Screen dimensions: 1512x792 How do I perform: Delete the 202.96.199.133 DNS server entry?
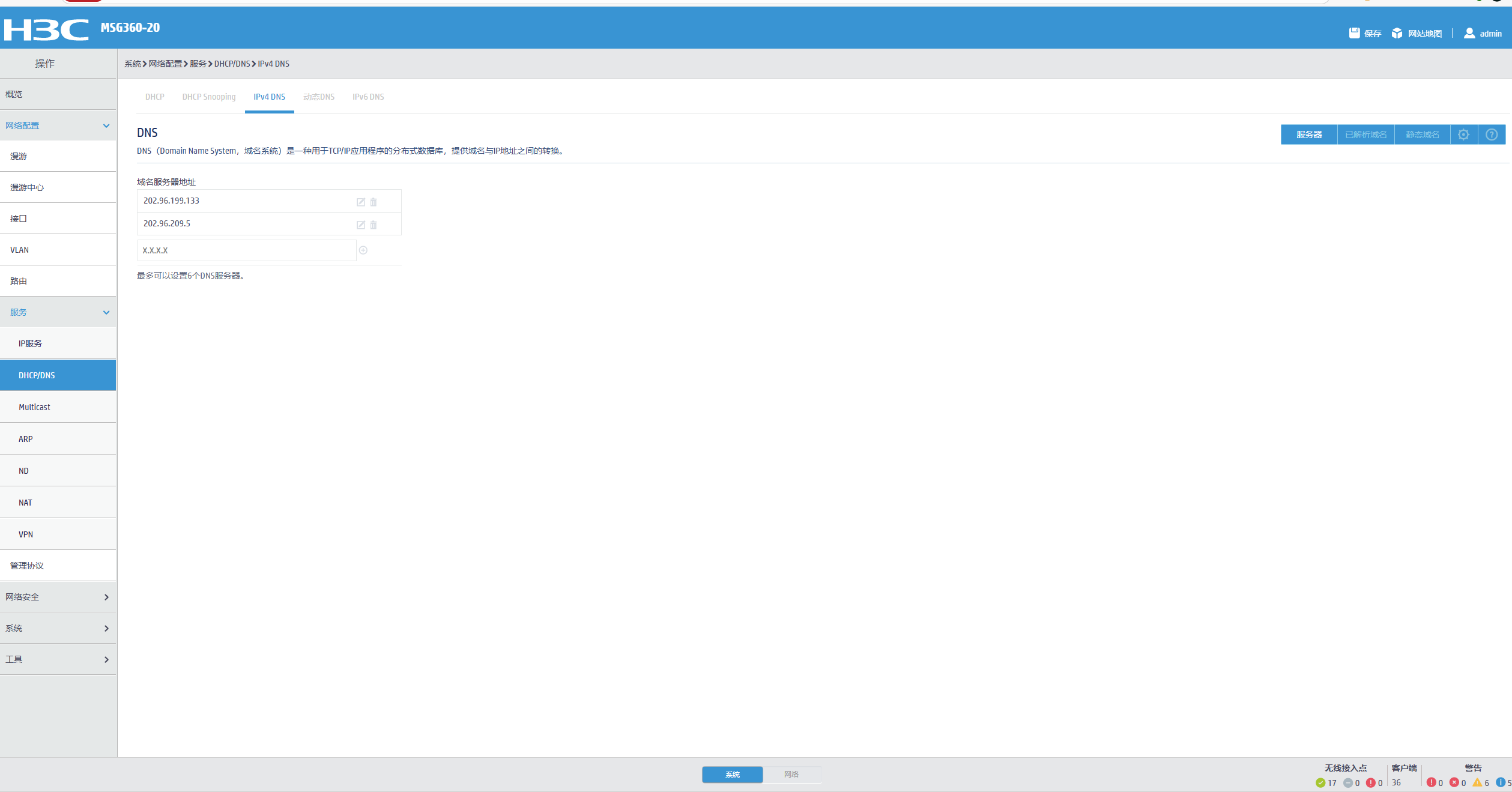373,202
